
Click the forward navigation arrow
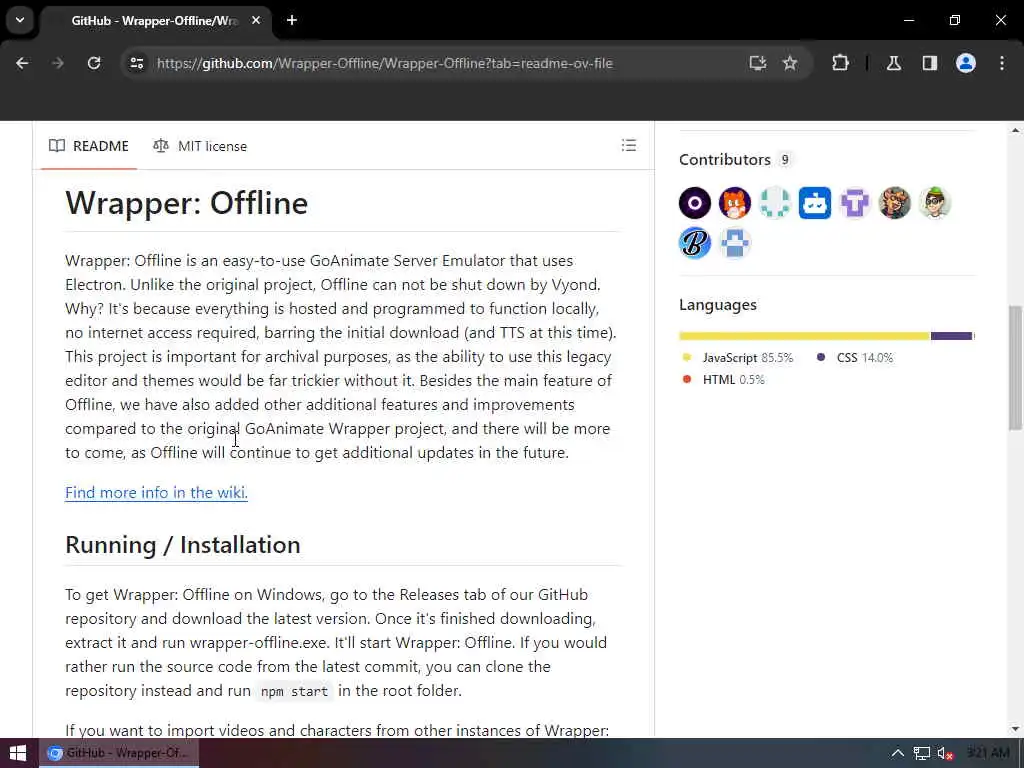point(57,63)
